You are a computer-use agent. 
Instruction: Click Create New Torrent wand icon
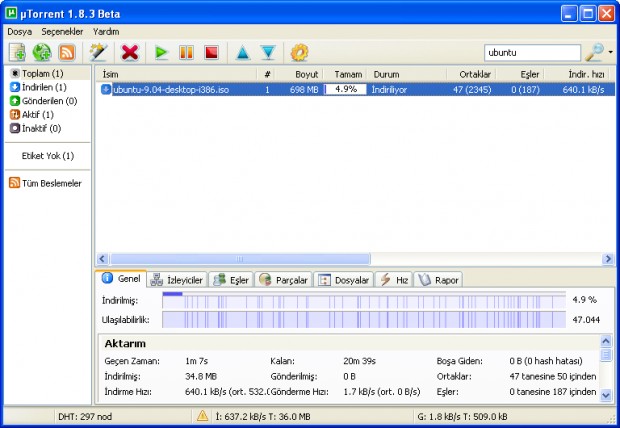[x=98, y=53]
